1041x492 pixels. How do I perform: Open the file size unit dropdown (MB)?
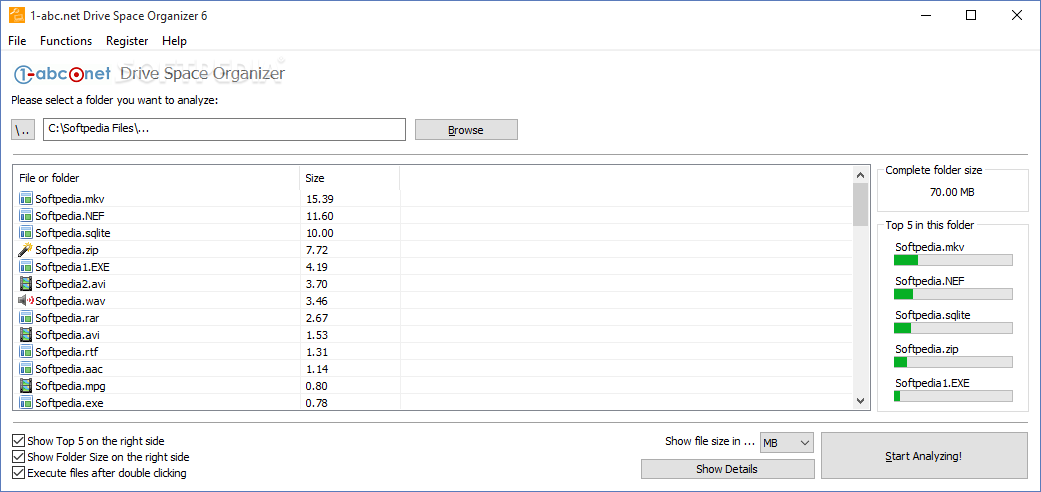point(787,442)
